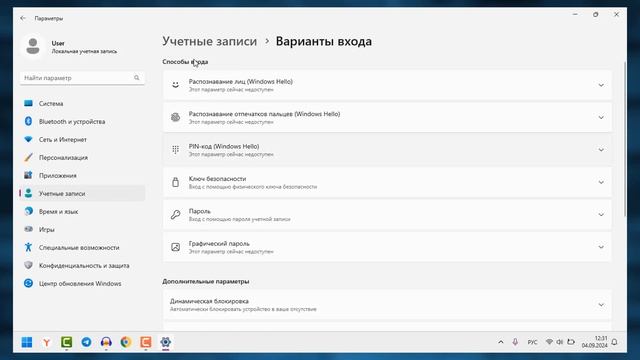640x360 pixels.
Task: Click the search magnifier icon
Action: [137, 78]
